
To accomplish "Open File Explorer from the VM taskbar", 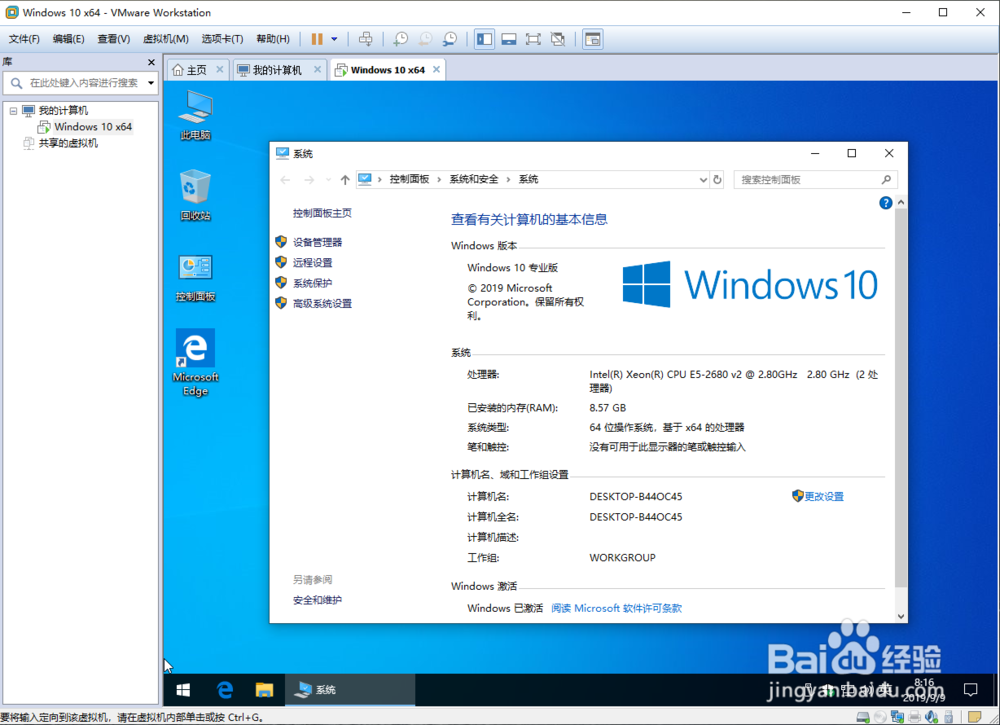I will pos(264,690).
